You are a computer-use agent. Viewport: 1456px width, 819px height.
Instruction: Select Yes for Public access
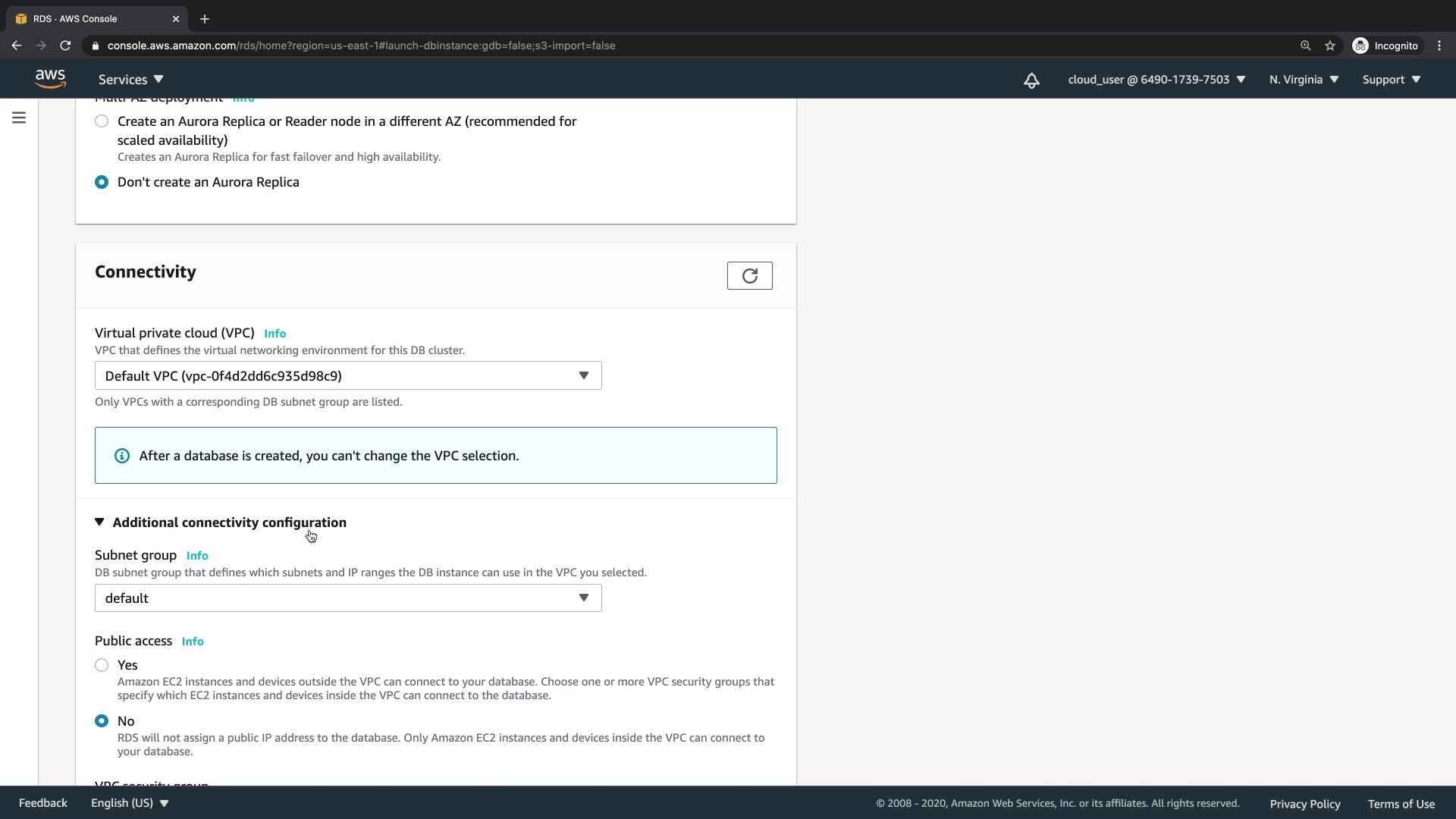pyautogui.click(x=102, y=665)
